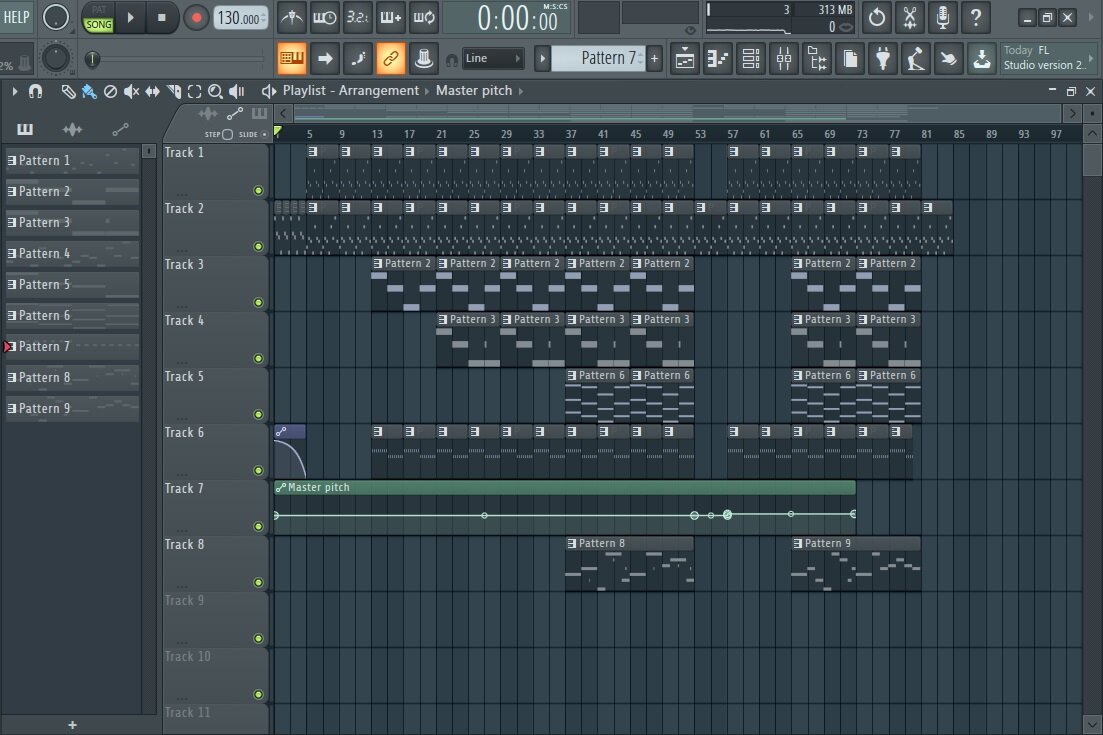
Task: Select Pattern 4 in the picker
Action: pyautogui.click(x=72, y=253)
